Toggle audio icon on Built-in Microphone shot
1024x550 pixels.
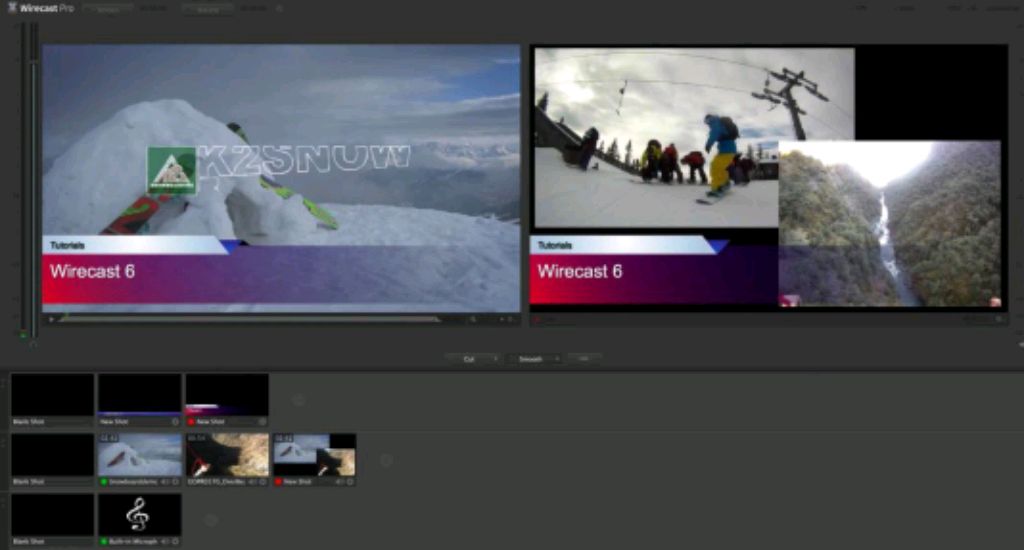point(165,542)
